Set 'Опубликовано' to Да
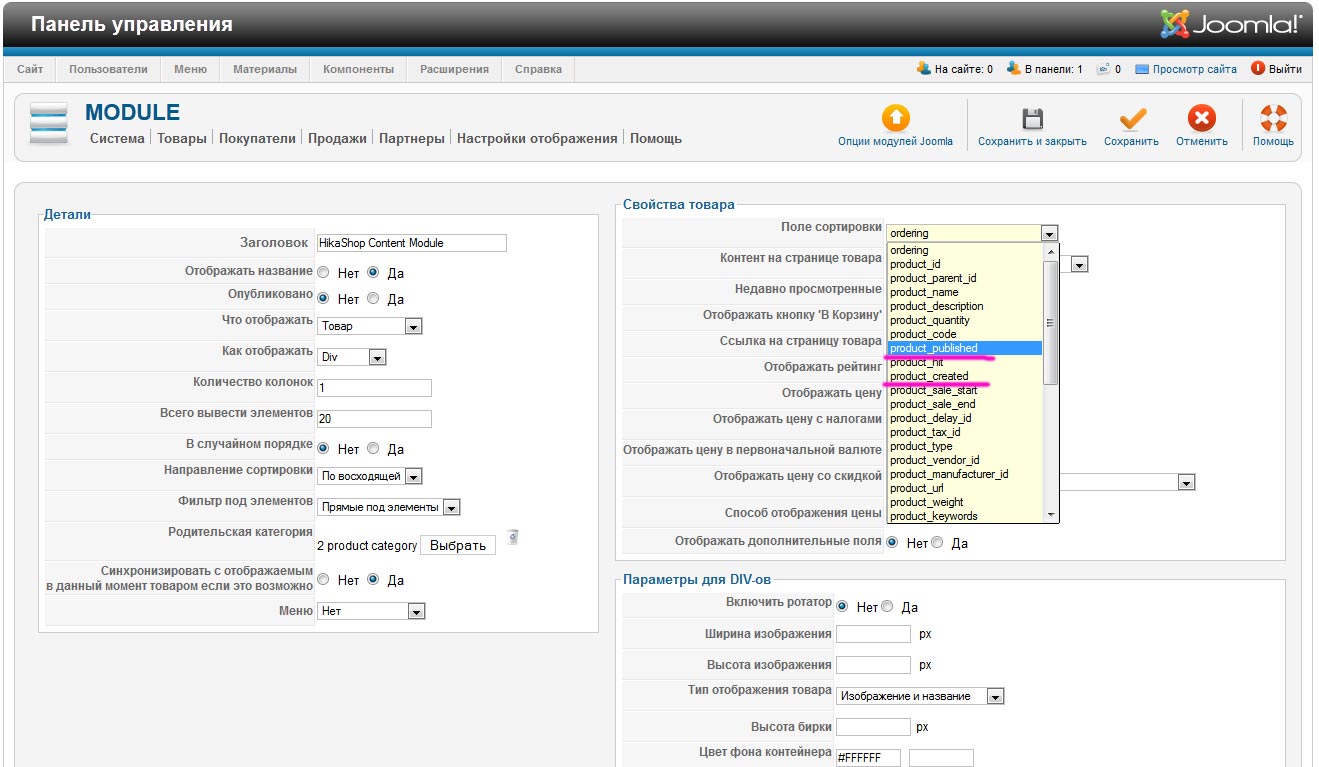Viewport: 1319px width, 767px height. 373,299
